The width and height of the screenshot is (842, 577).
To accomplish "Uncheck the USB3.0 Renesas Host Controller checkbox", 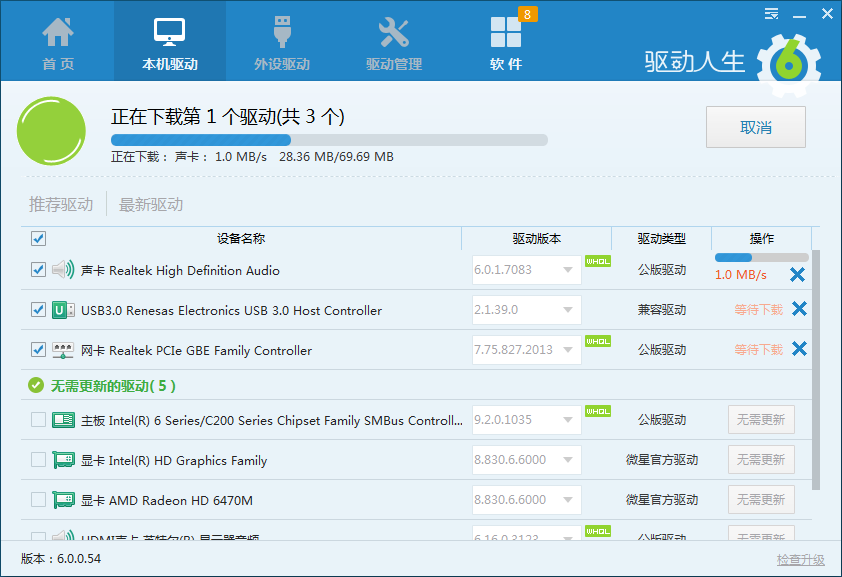I will point(38,310).
